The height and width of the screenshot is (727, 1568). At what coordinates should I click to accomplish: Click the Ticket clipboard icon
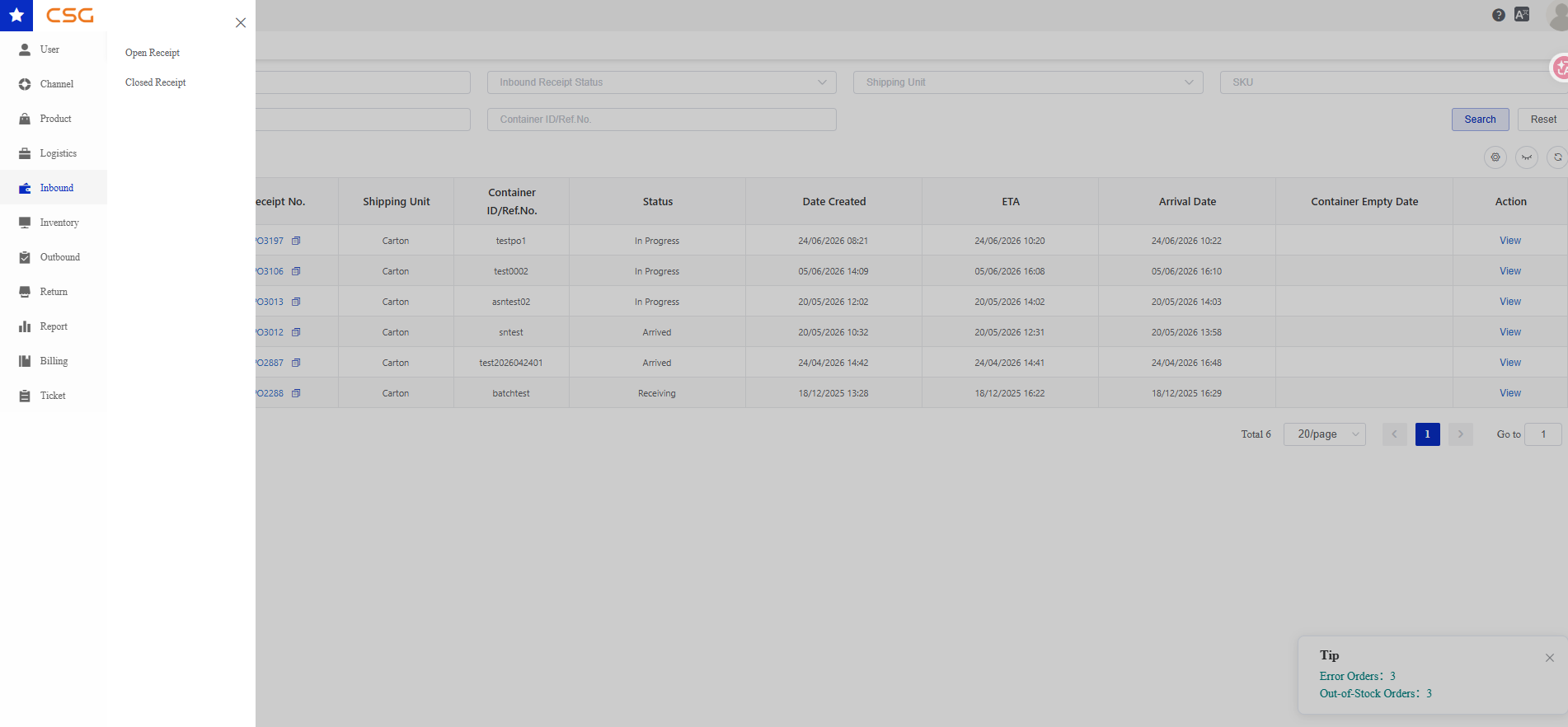tap(25, 396)
